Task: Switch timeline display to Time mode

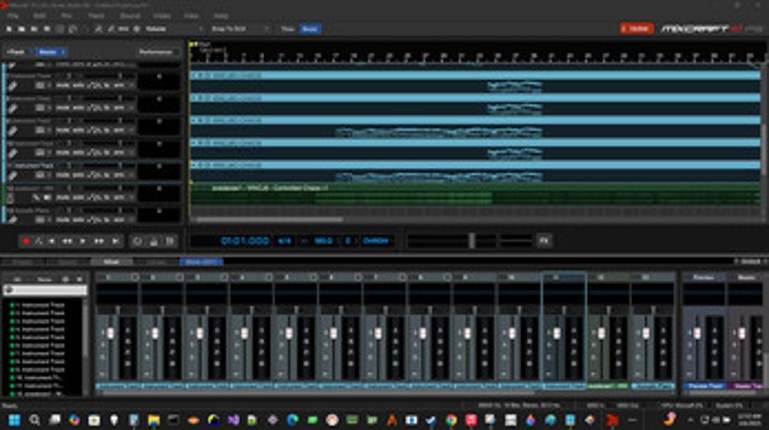Action: tap(287, 30)
